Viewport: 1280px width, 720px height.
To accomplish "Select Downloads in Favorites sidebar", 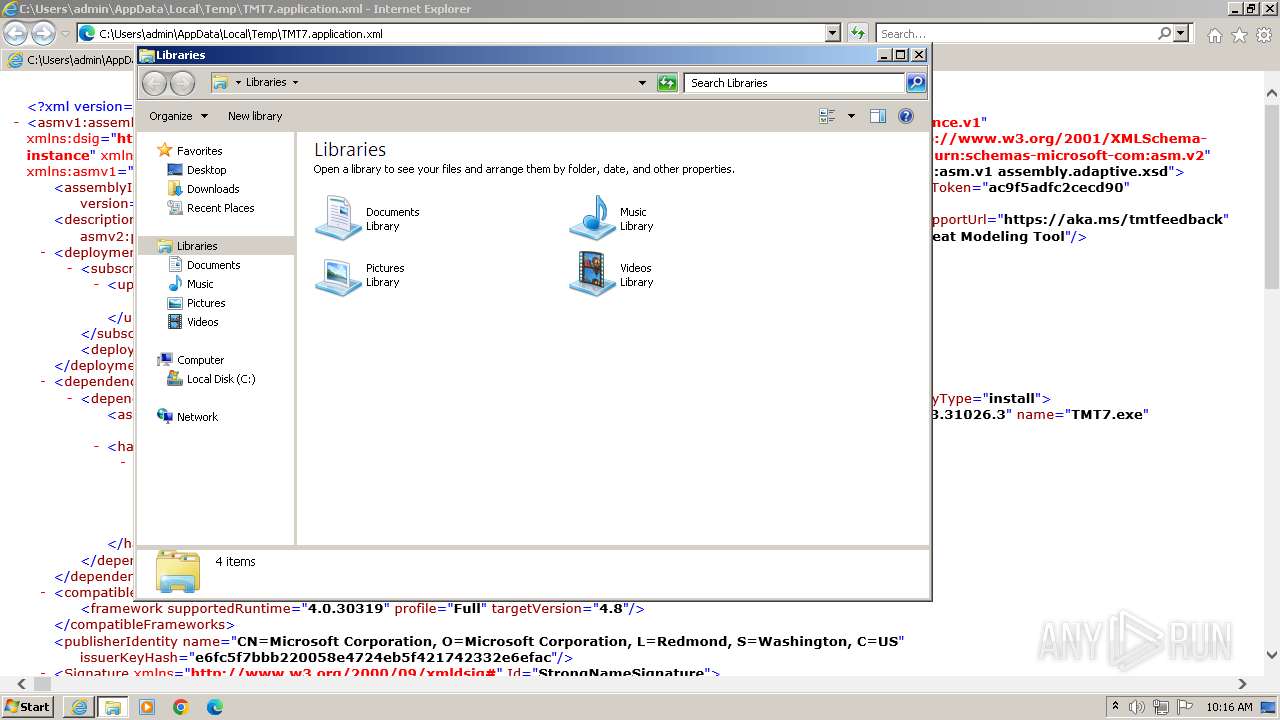I will tap(213, 189).
